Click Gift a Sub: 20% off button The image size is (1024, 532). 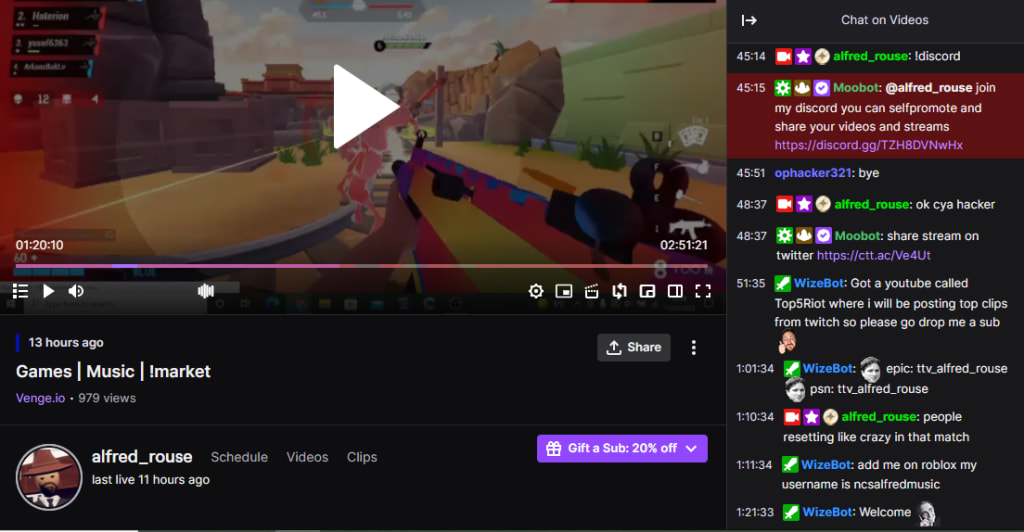622,448
